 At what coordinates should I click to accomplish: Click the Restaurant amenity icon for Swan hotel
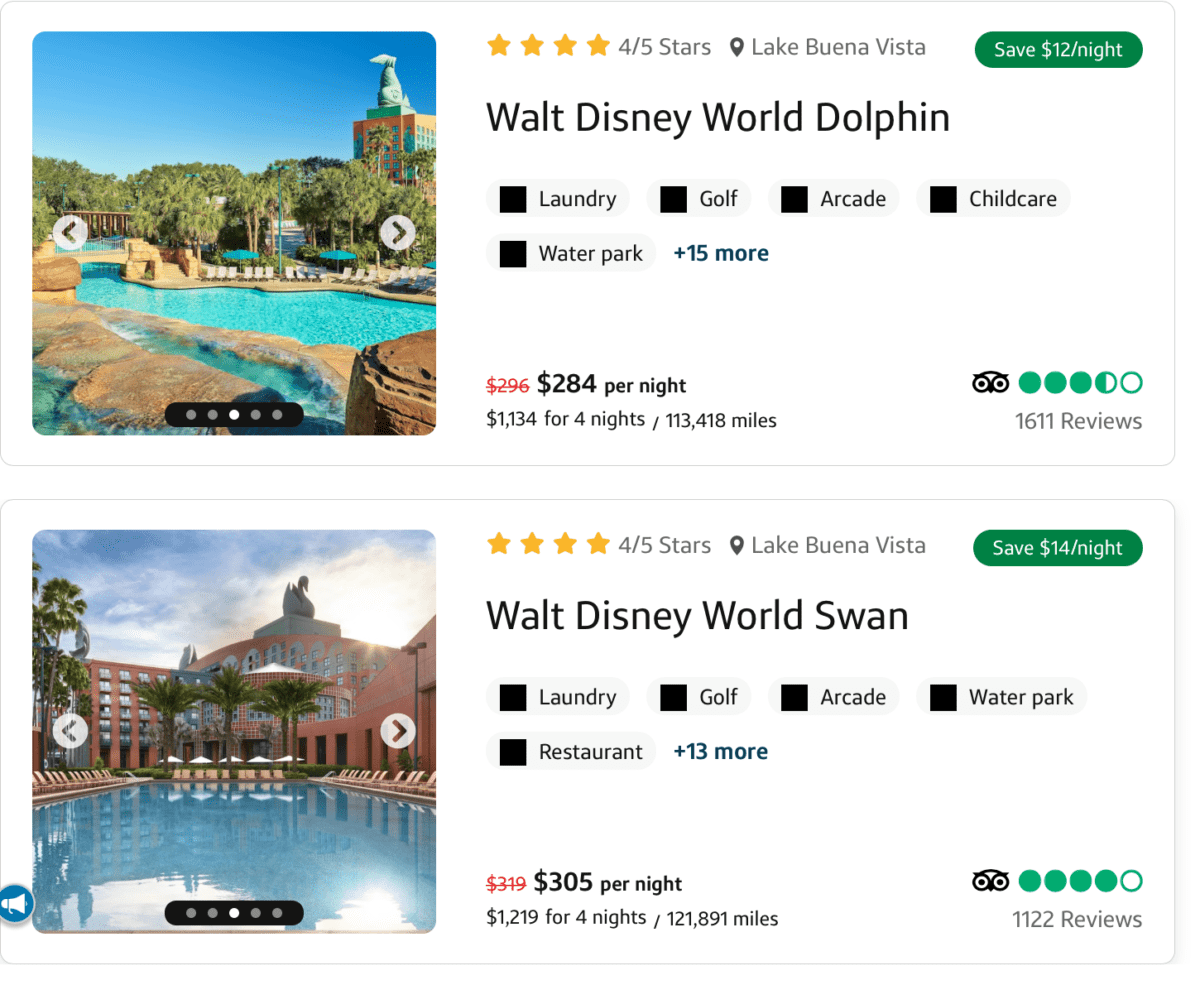tap(512, 751)
